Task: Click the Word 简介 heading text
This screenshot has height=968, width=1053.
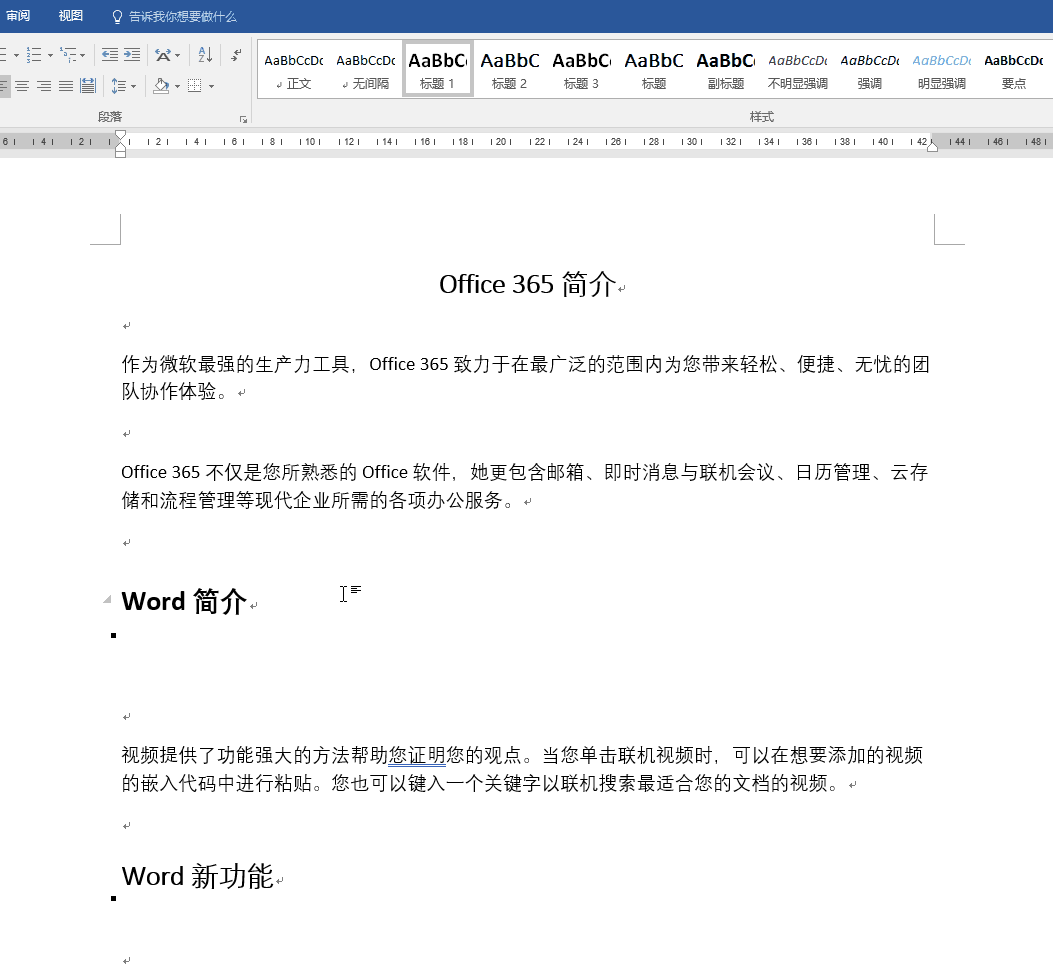Action: click(184, 601)
